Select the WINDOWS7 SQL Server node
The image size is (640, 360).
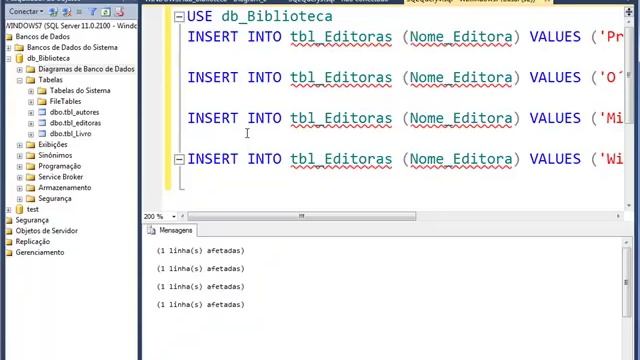pos(71,26)
